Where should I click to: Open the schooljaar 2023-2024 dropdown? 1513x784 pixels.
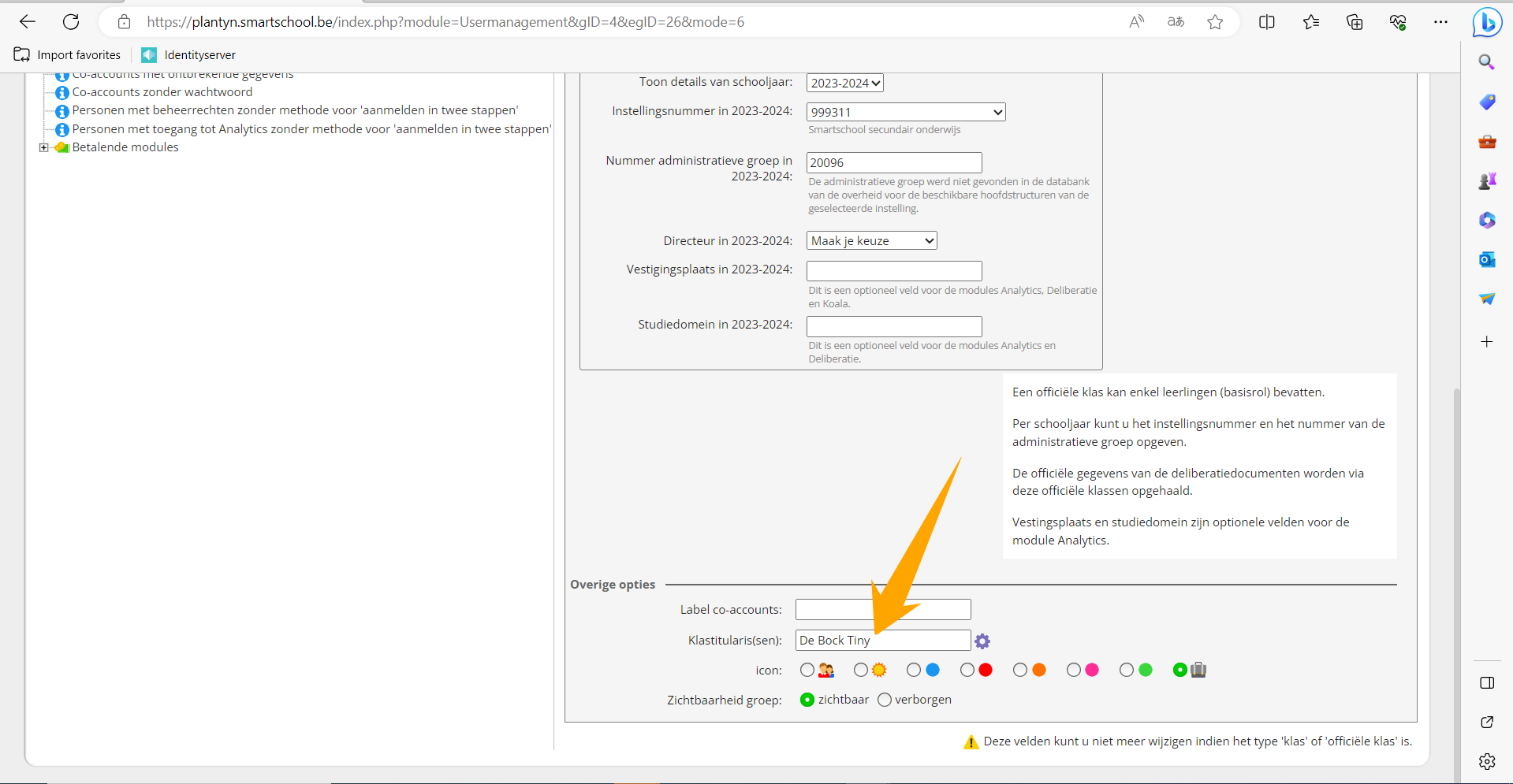pyautogui.click(x=844, y=83)
